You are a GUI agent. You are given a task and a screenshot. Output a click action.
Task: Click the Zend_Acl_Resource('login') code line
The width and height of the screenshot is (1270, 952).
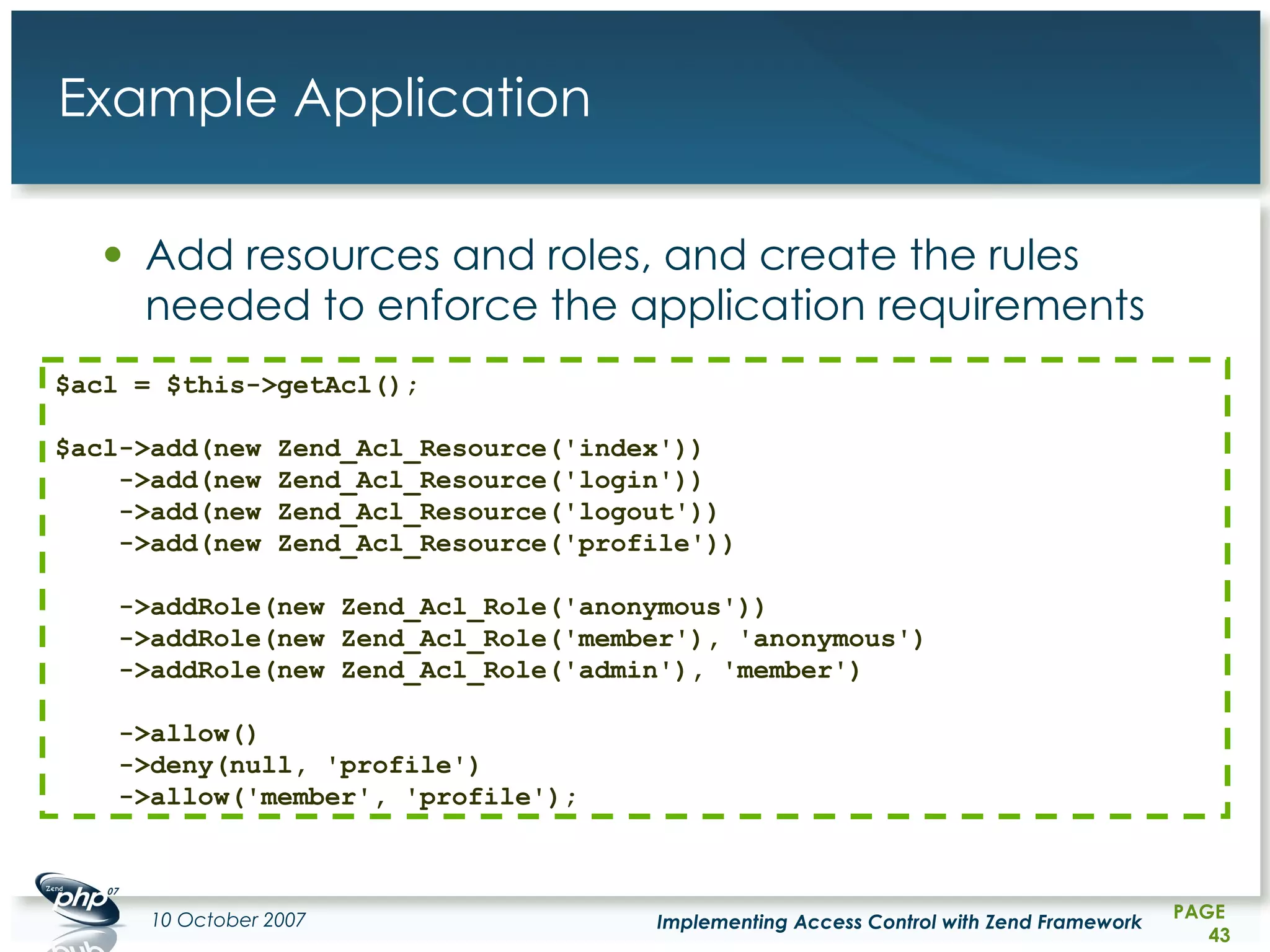[410, 481]
